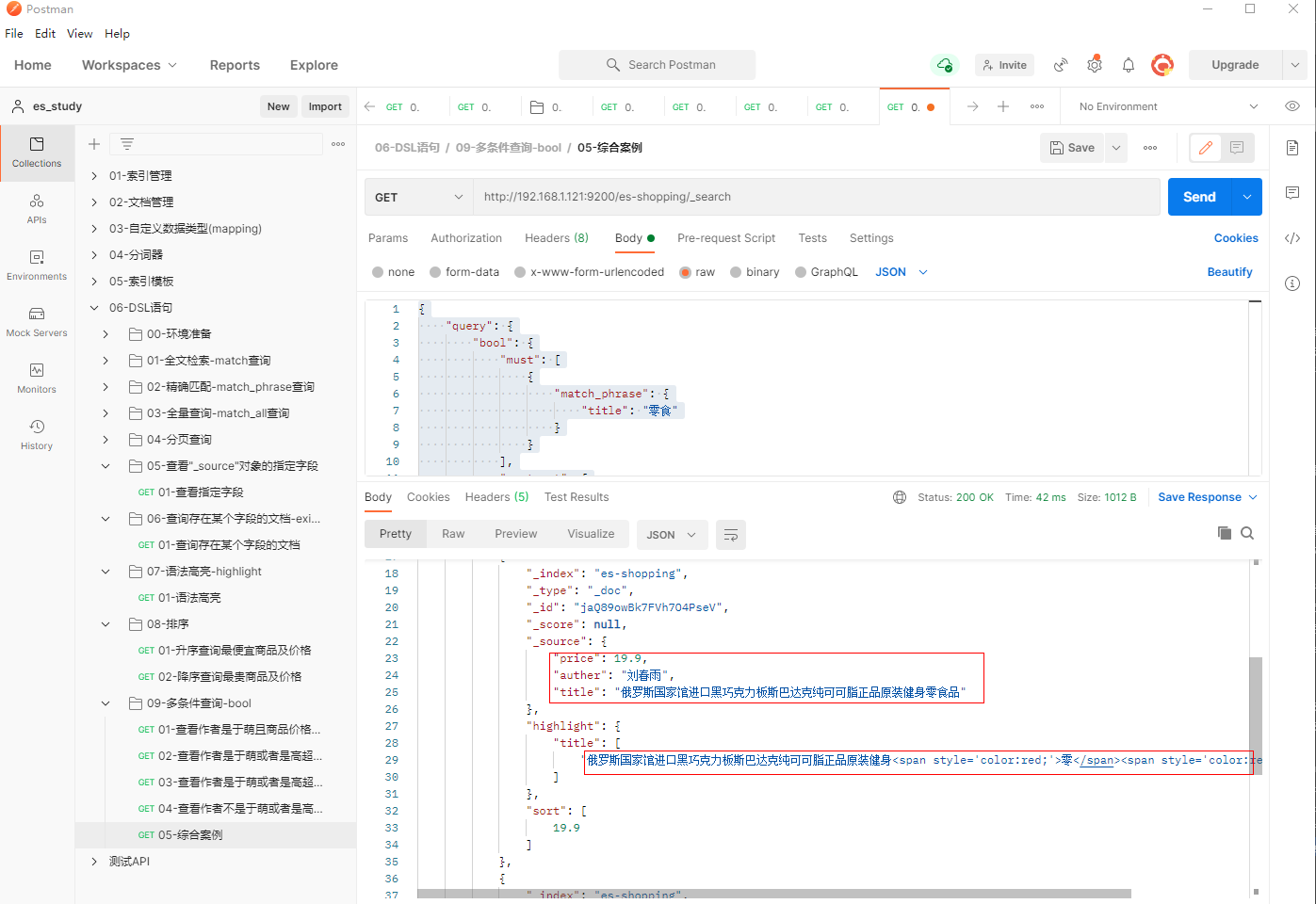Select the binary body option
Viewport: 1316px width, 904px height.
[736, 272]
